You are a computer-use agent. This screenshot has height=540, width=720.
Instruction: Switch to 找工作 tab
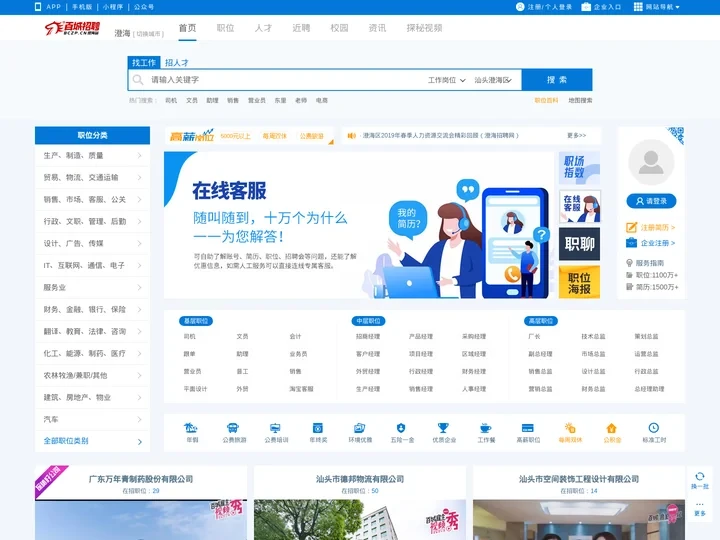[x=144, y=62]
